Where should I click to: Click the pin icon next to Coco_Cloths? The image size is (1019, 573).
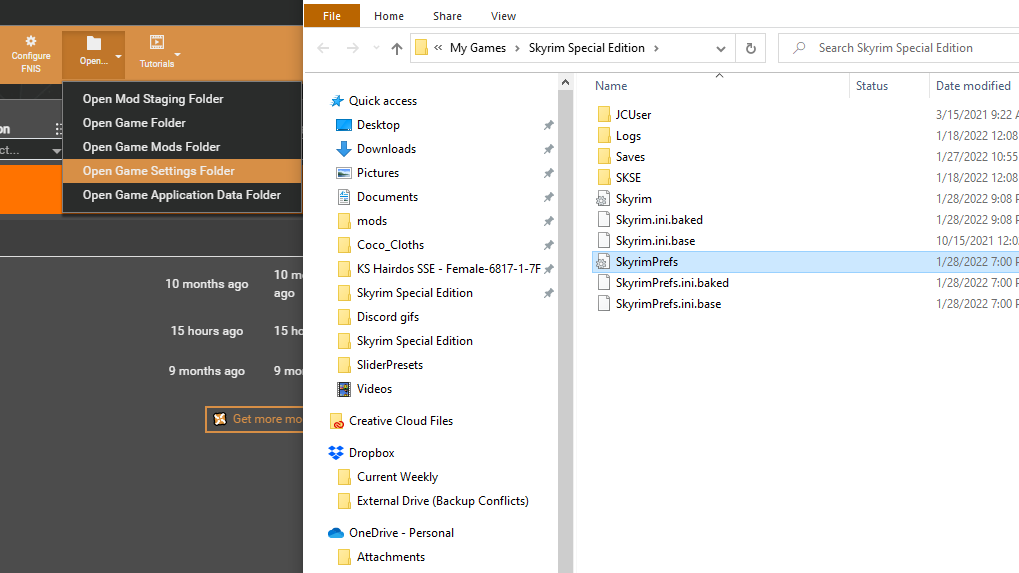click(548, 245)
